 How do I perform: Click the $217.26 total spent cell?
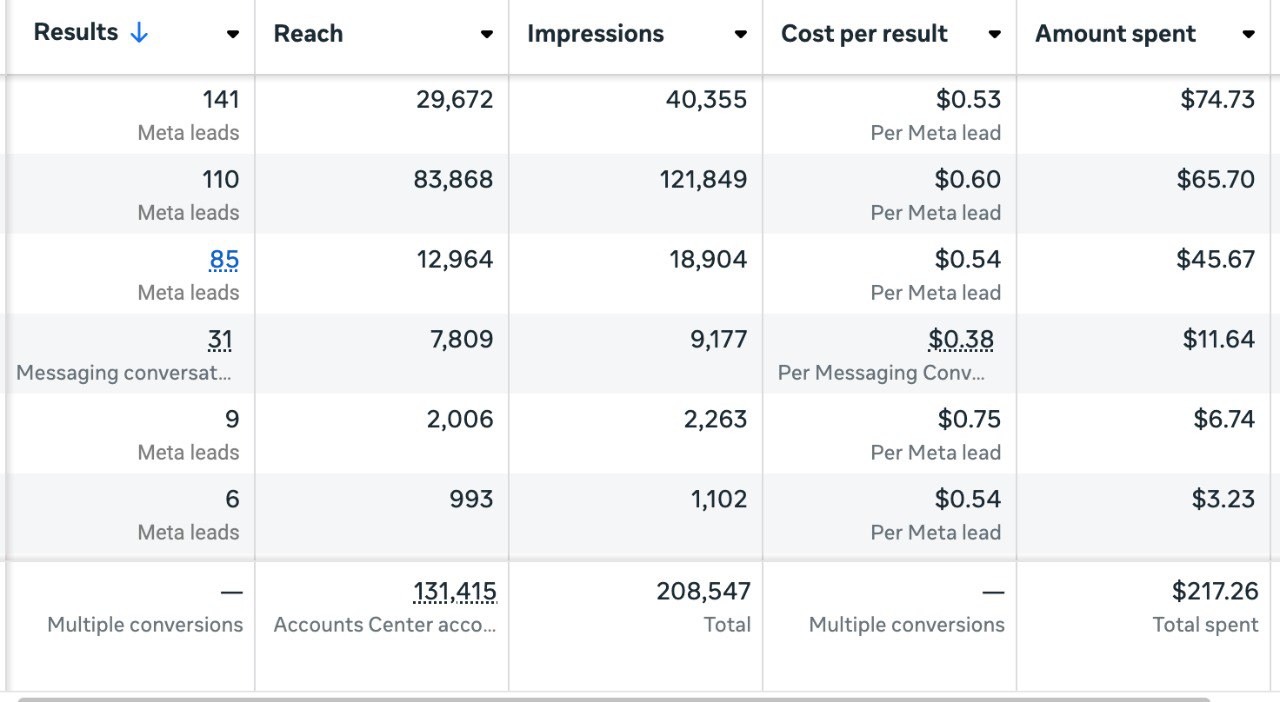coord(1214,592)
